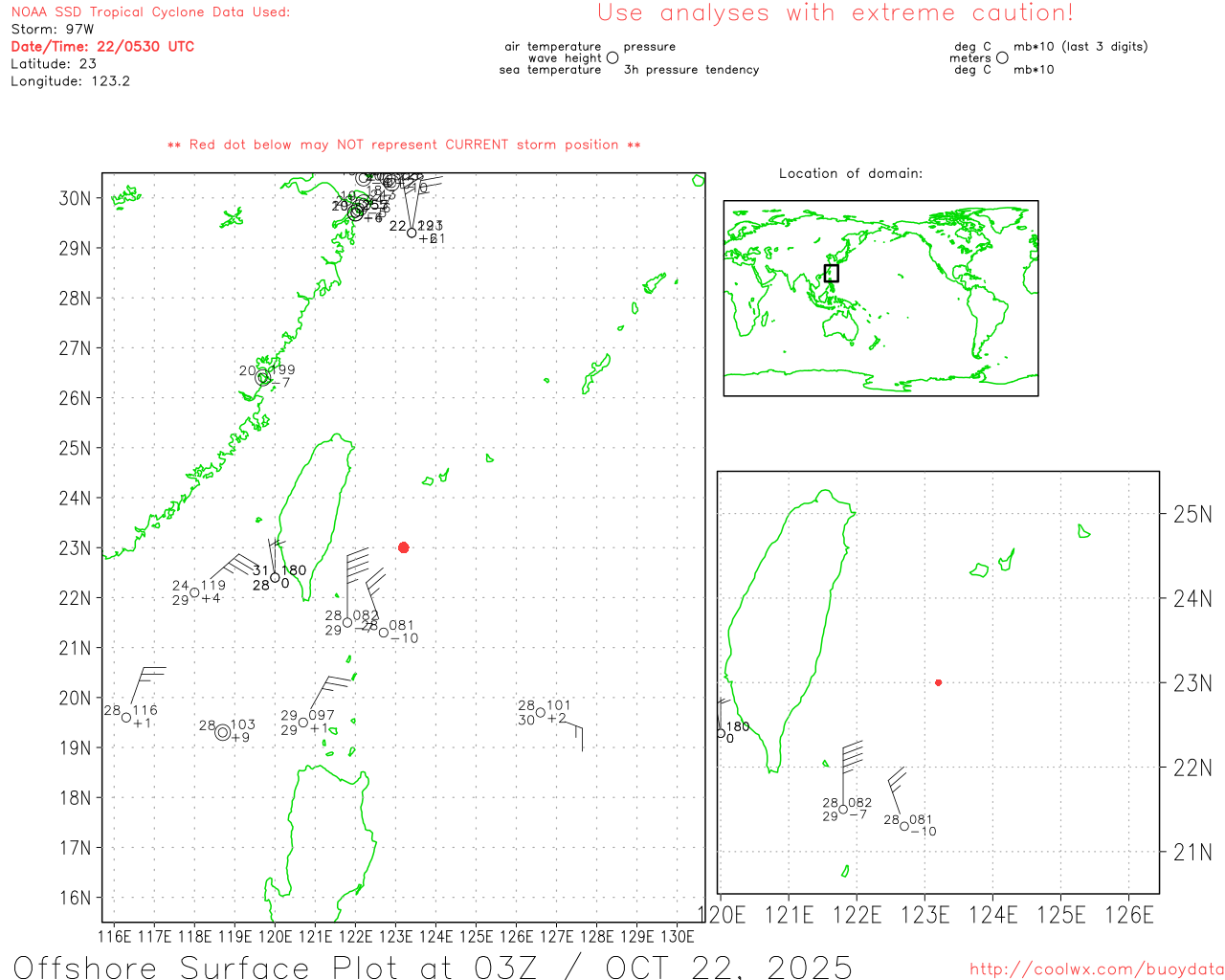This screenshot has width=1225, height=980.
Task: Click the '25N' label on inset map
Action: [x=1192, y=515]
